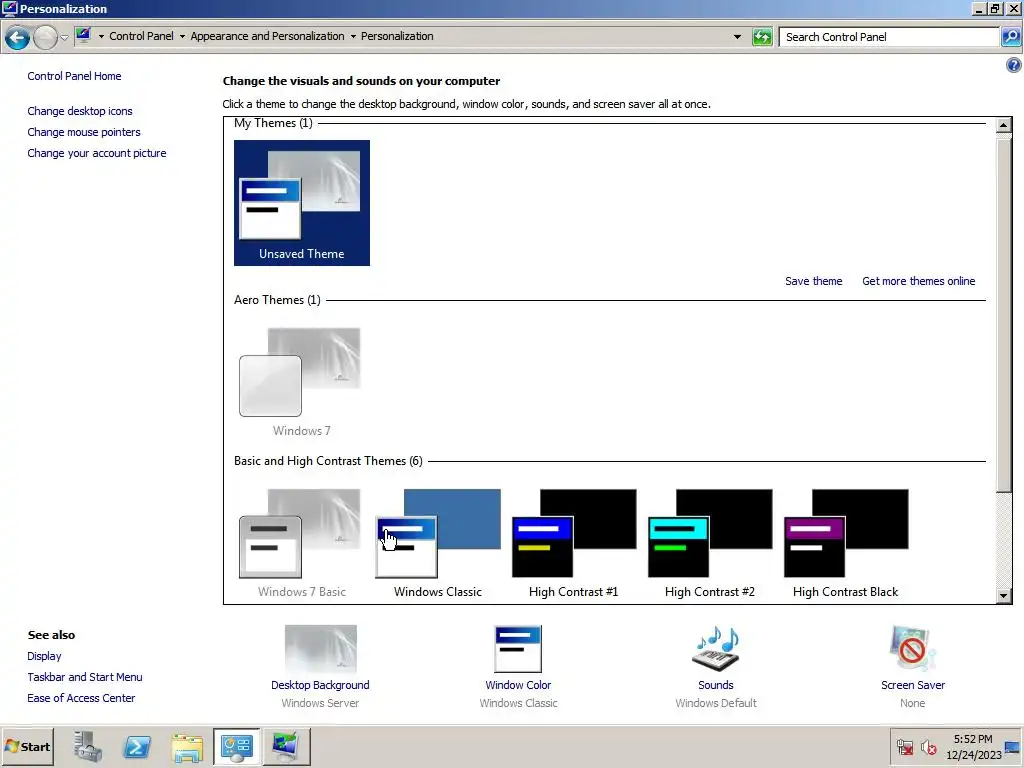Click the search magnifier icon
Image resolution: width=1024 pixels, height=768 pixels.
coord(1010,37)
